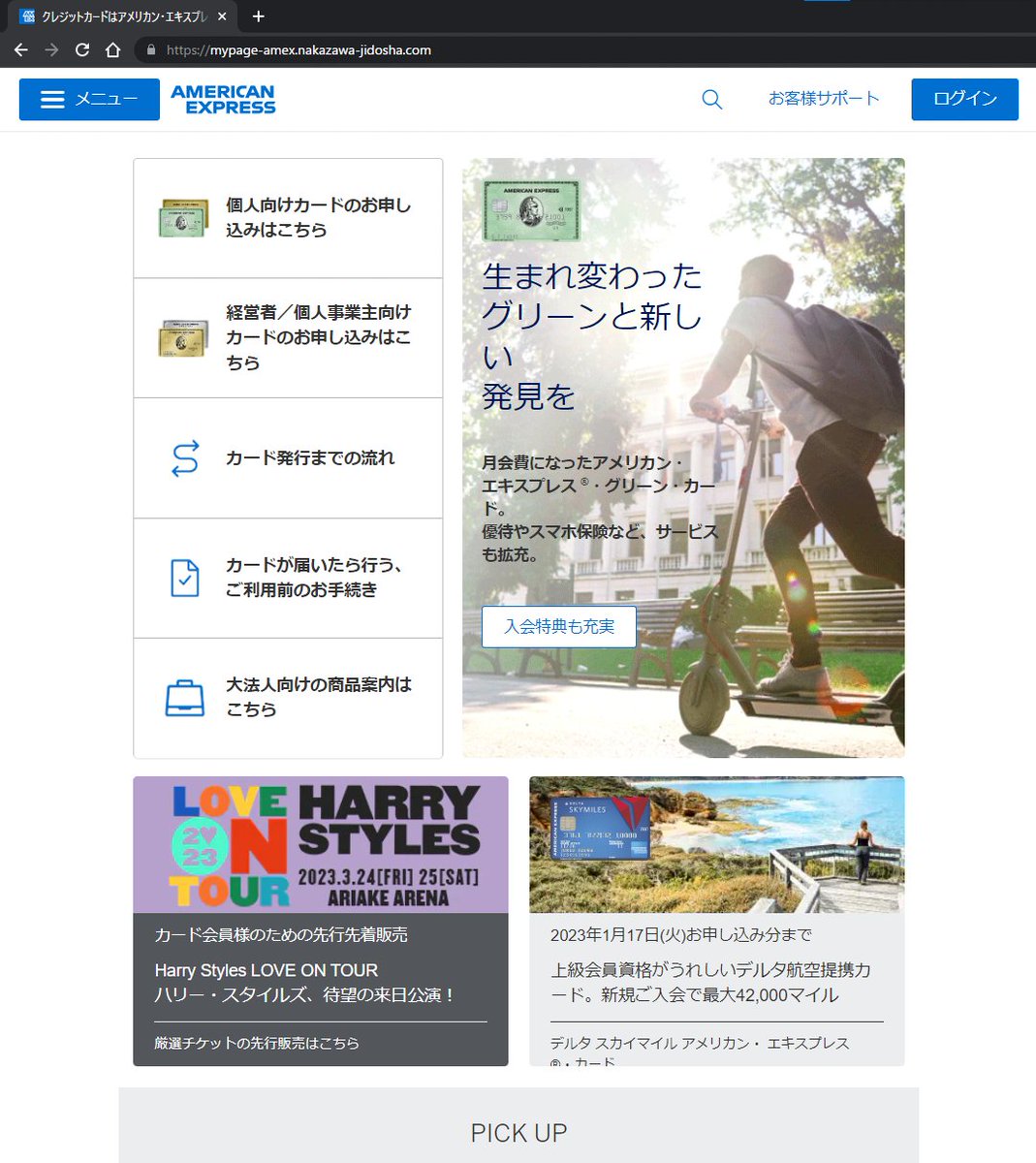Click the green card image in hero banner
Screen dimensions: 1036x1163
pyautogui.click(x=531, y=210)
